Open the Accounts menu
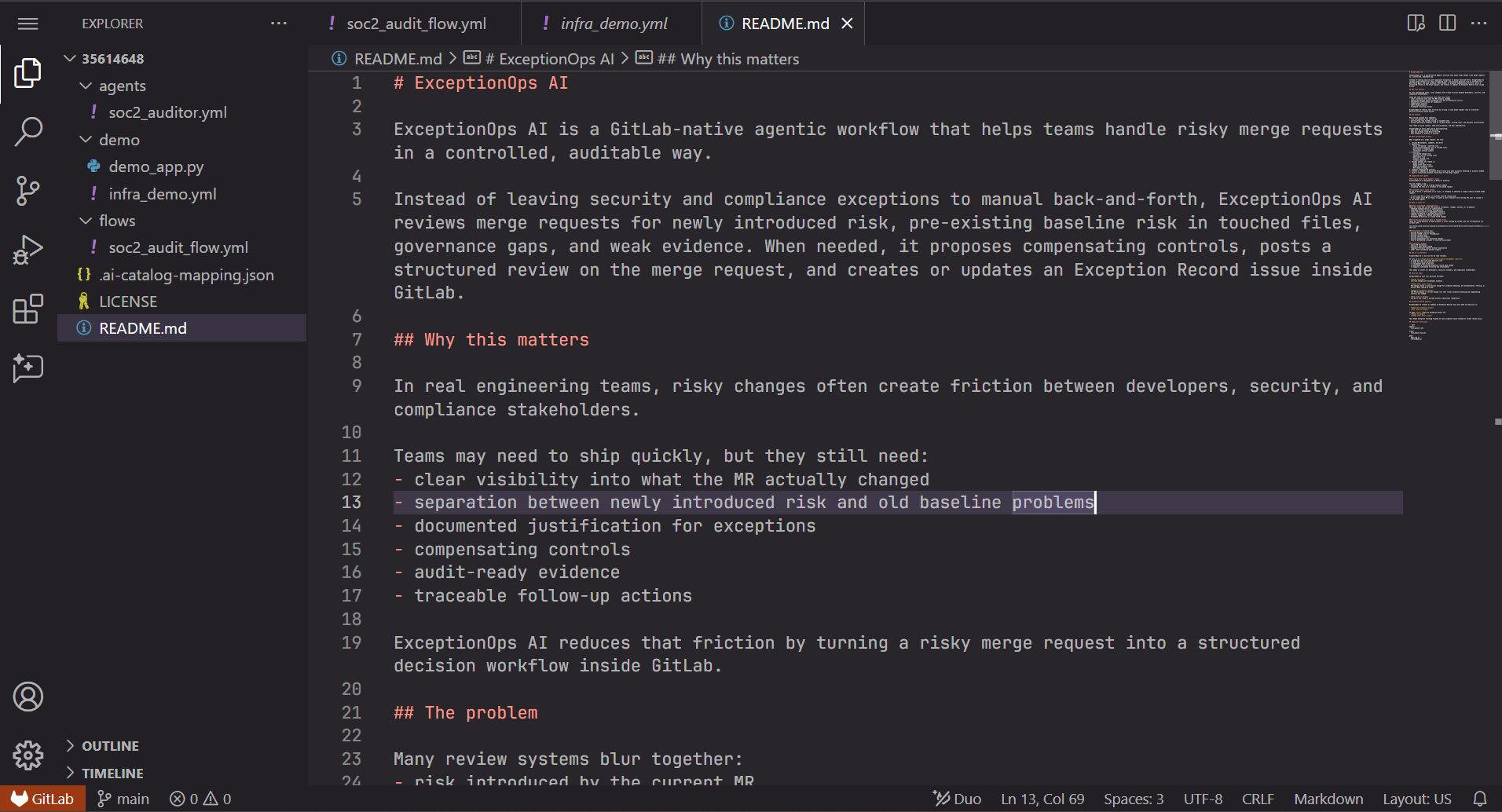Viewport: 1502px width, 812px height. (x=27, y=697)
